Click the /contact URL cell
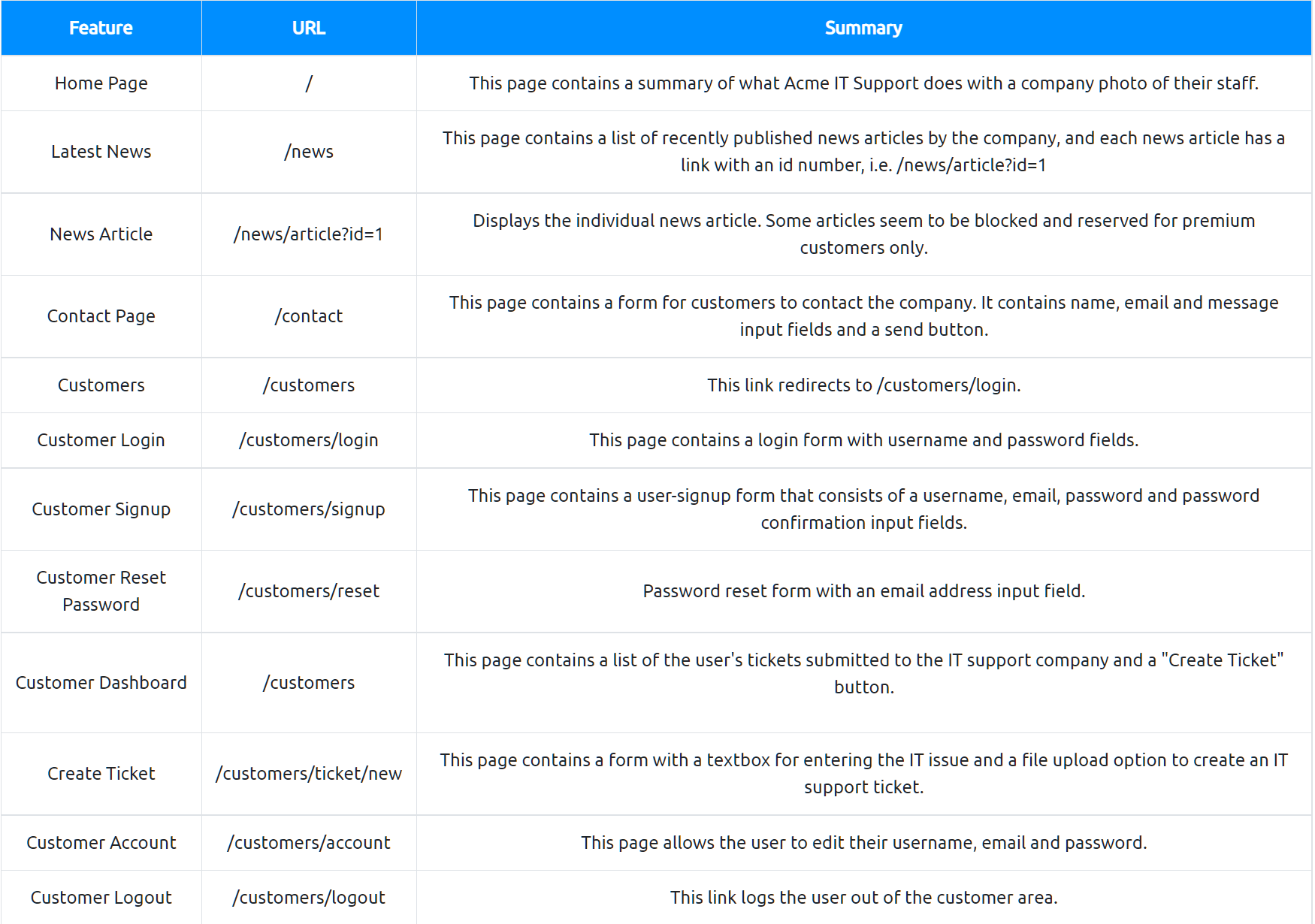This screenshot has width=1315, height=924. 308,316
